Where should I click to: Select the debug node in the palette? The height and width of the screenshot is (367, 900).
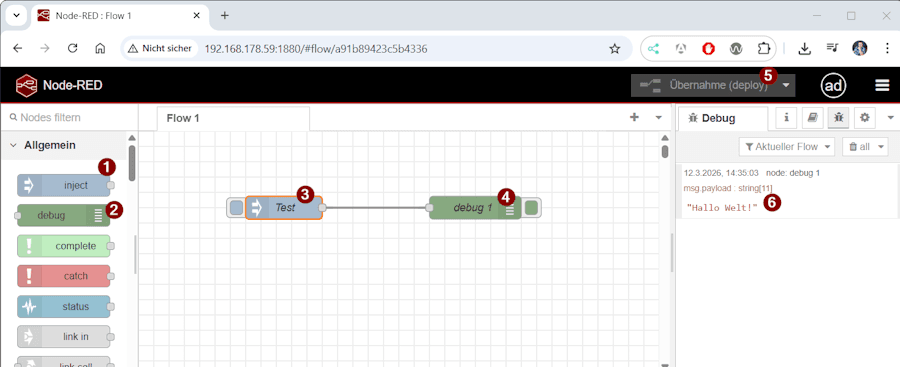pos(64,216)
